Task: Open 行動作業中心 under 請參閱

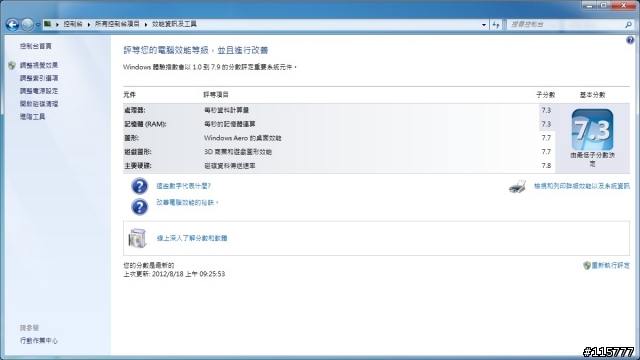Action: click(39, 340)
